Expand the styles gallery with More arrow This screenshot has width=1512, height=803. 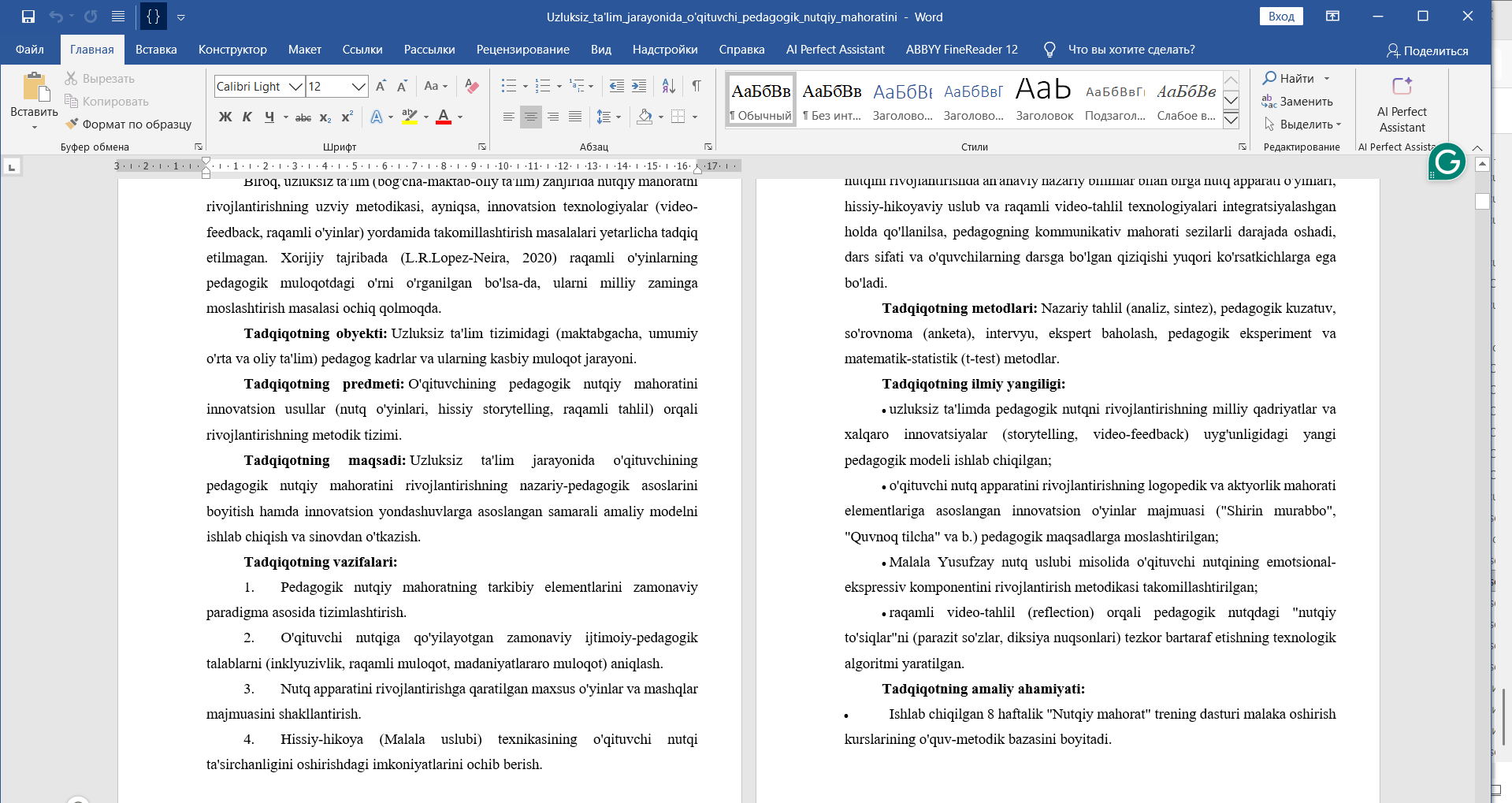pos(1231,120)
